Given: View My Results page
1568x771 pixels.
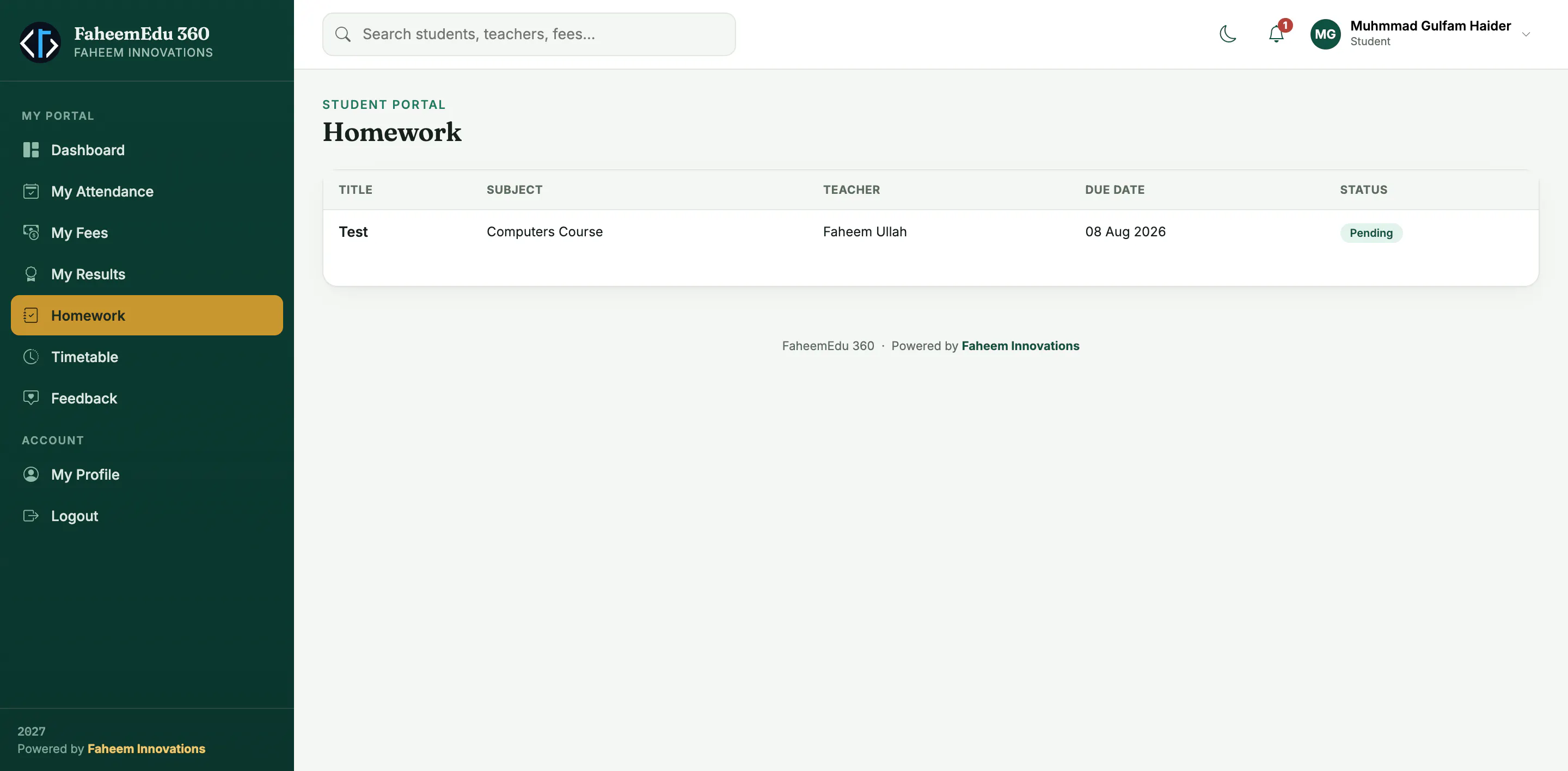Looking at the screenshot, I should [146, 274].
